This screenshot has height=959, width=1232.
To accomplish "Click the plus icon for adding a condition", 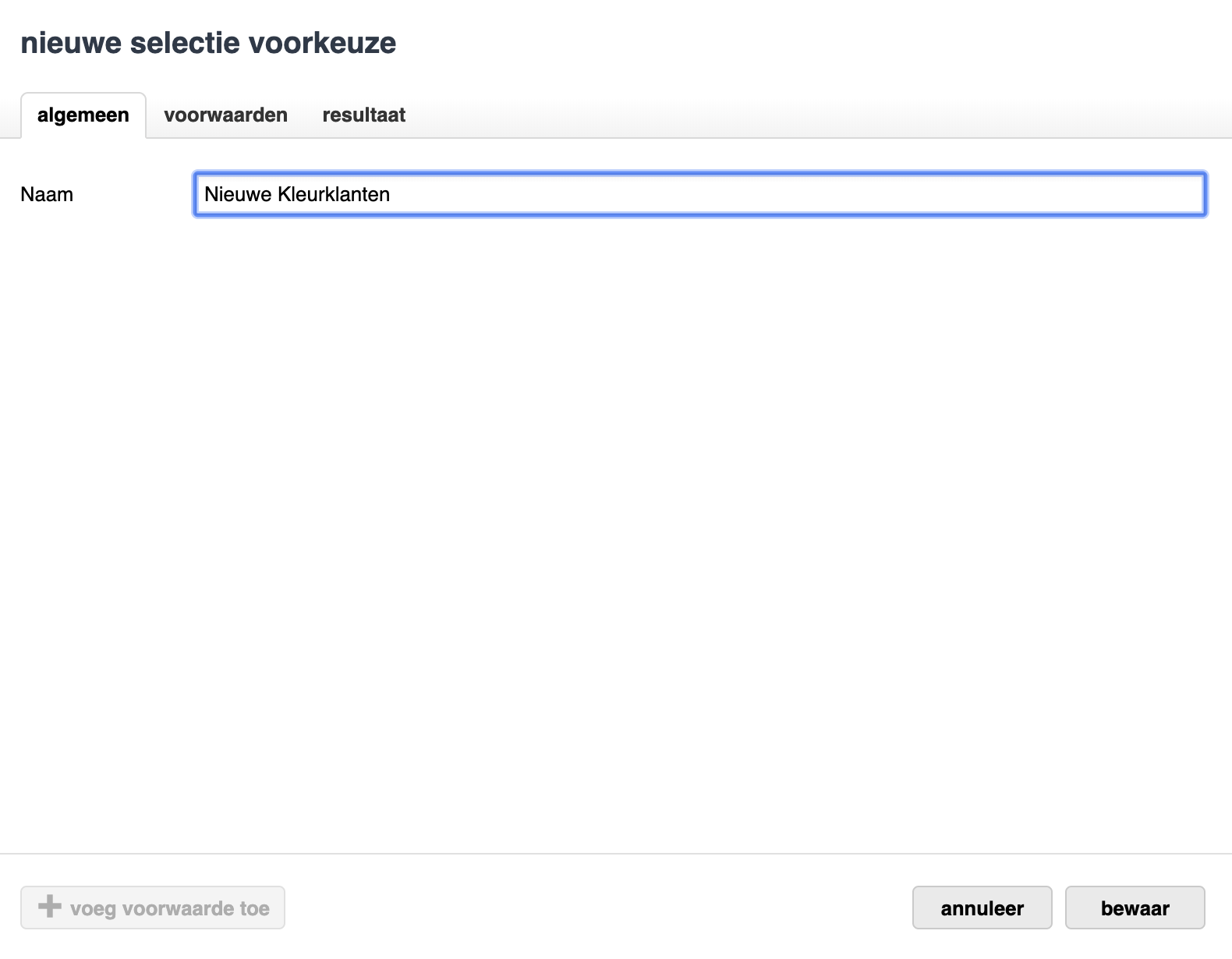I will (x=50, y=907).
